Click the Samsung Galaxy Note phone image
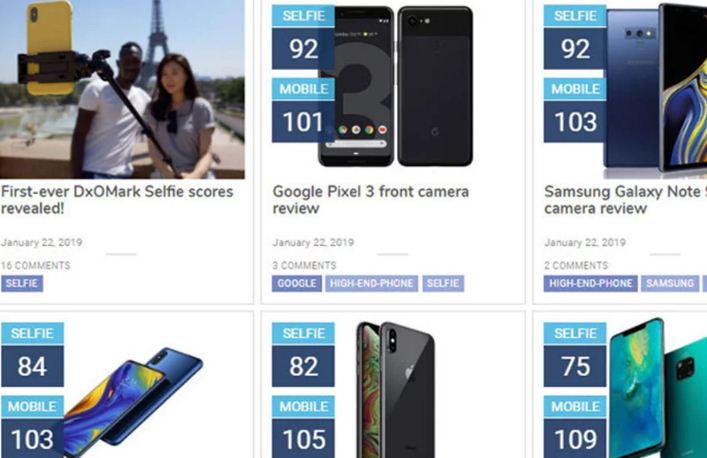 click(x=655, y=89)
